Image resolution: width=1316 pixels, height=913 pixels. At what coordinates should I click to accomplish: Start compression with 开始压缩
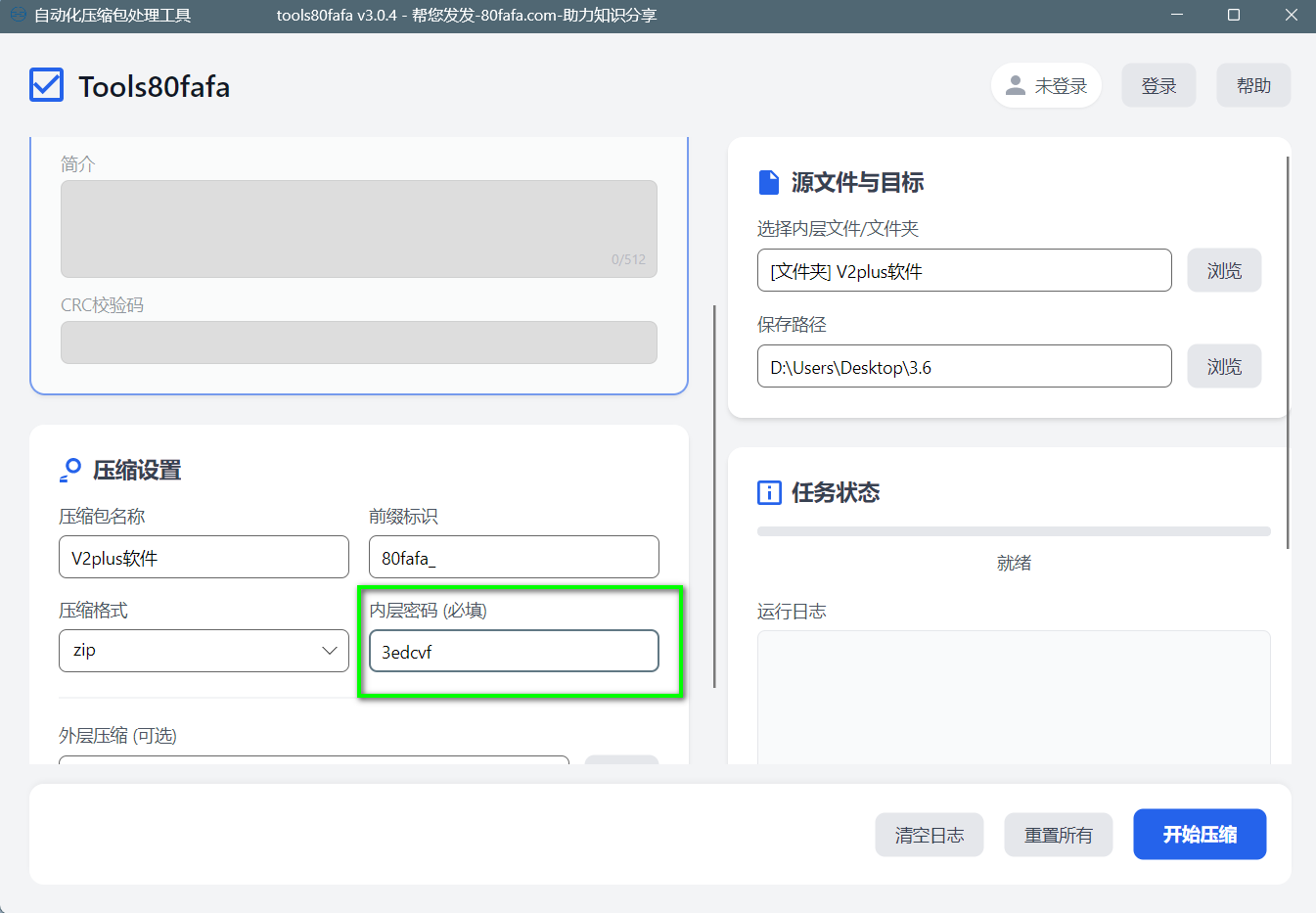point(1199,835)
